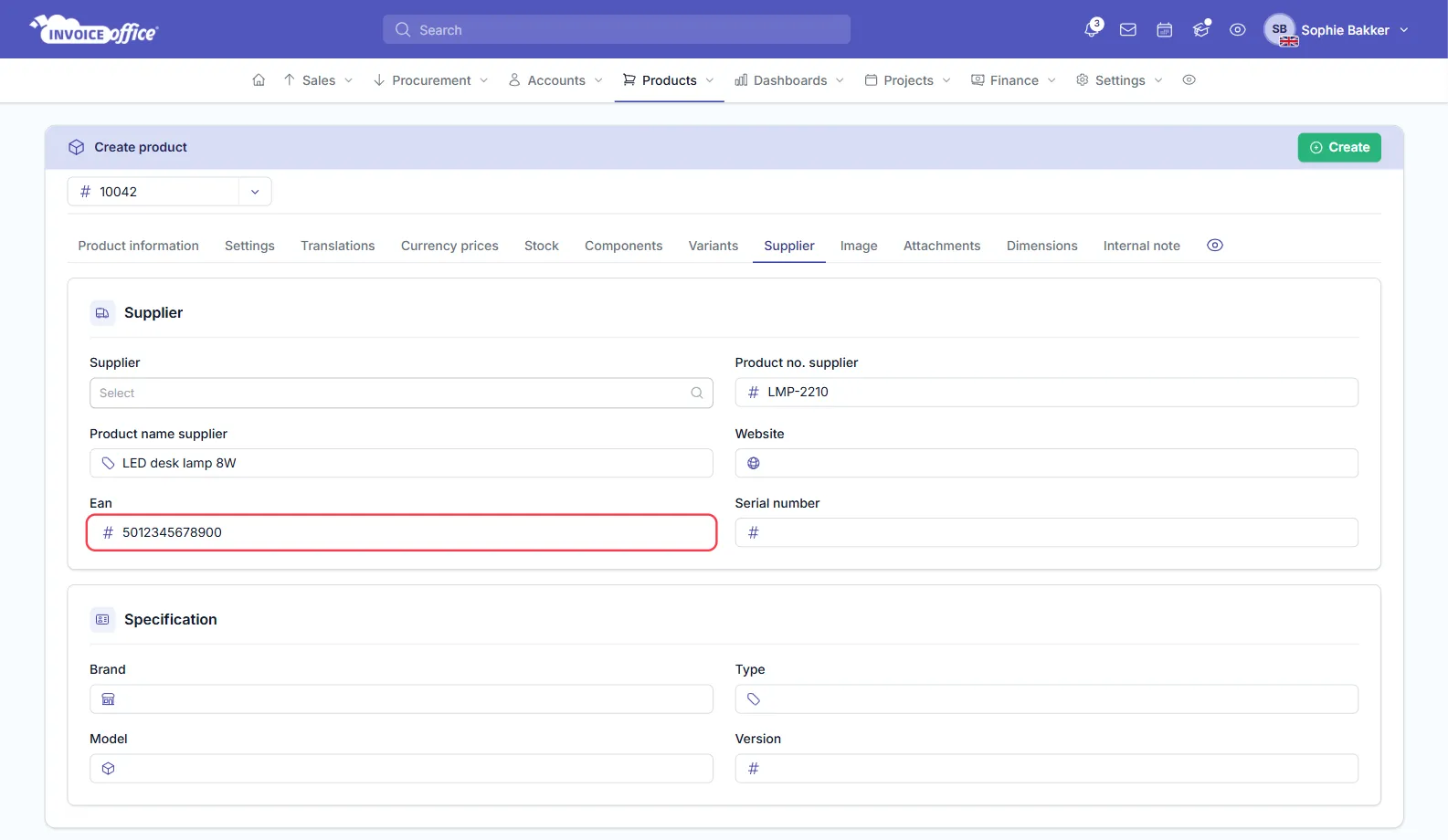Switch to Components tab
The width and height of the screenshot is (1448, 840).
623,246
